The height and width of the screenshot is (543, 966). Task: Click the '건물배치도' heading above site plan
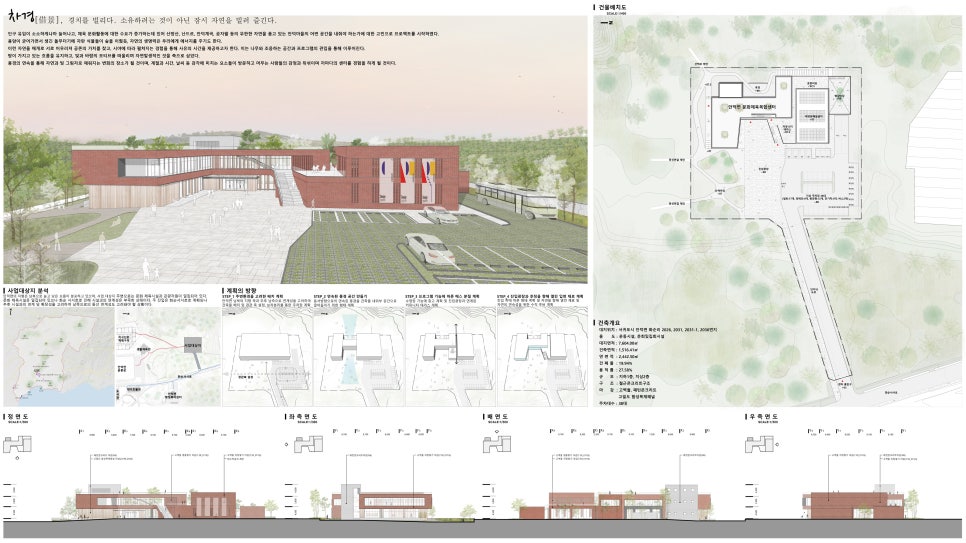coord(612,7)
